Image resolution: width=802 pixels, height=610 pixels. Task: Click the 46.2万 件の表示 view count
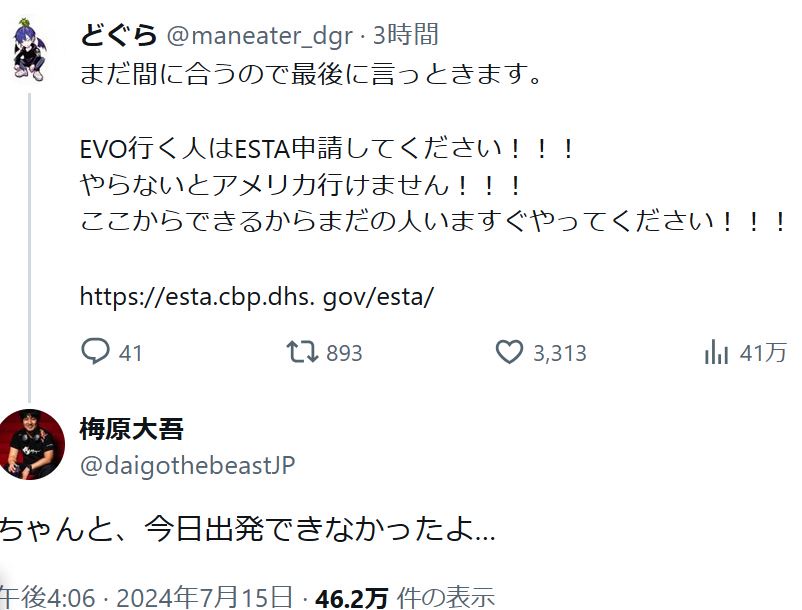click(405, 597)
